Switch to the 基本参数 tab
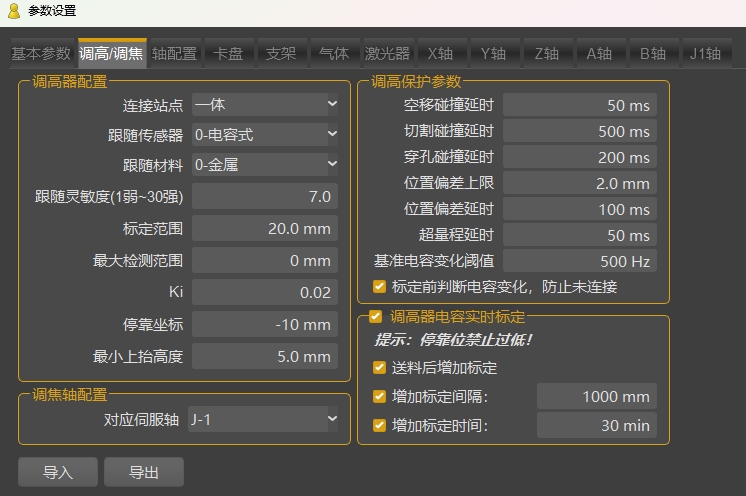 pos(41,53)
